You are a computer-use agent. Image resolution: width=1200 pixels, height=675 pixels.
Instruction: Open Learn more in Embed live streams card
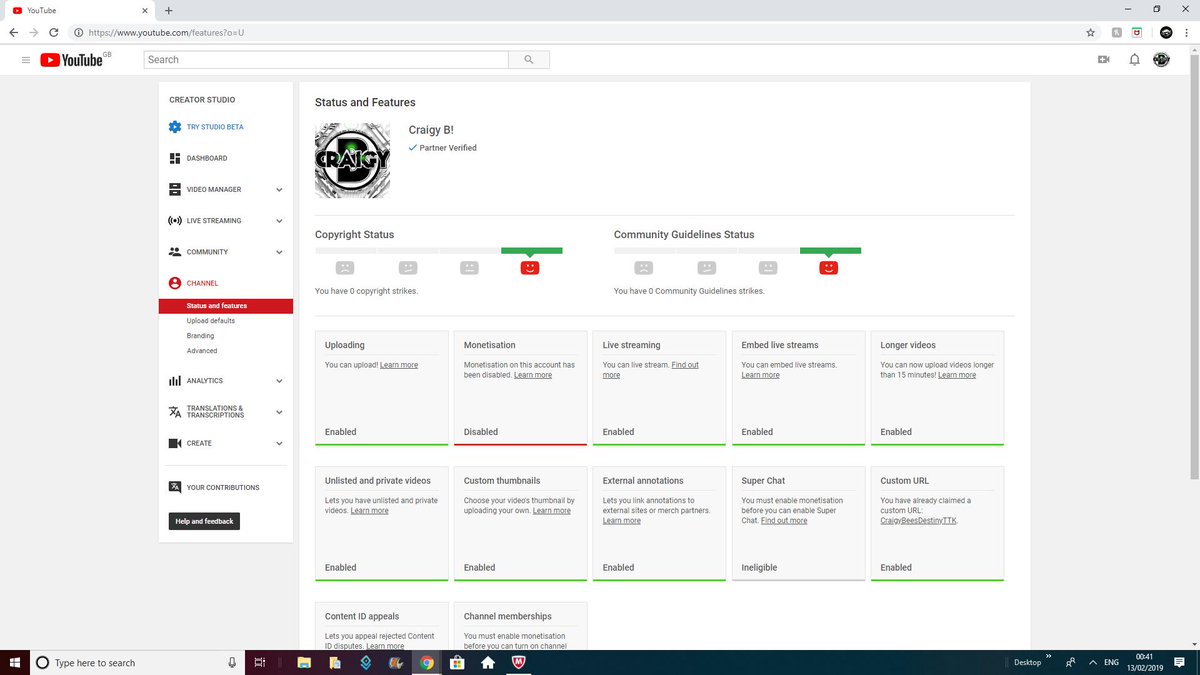(760, 375)
